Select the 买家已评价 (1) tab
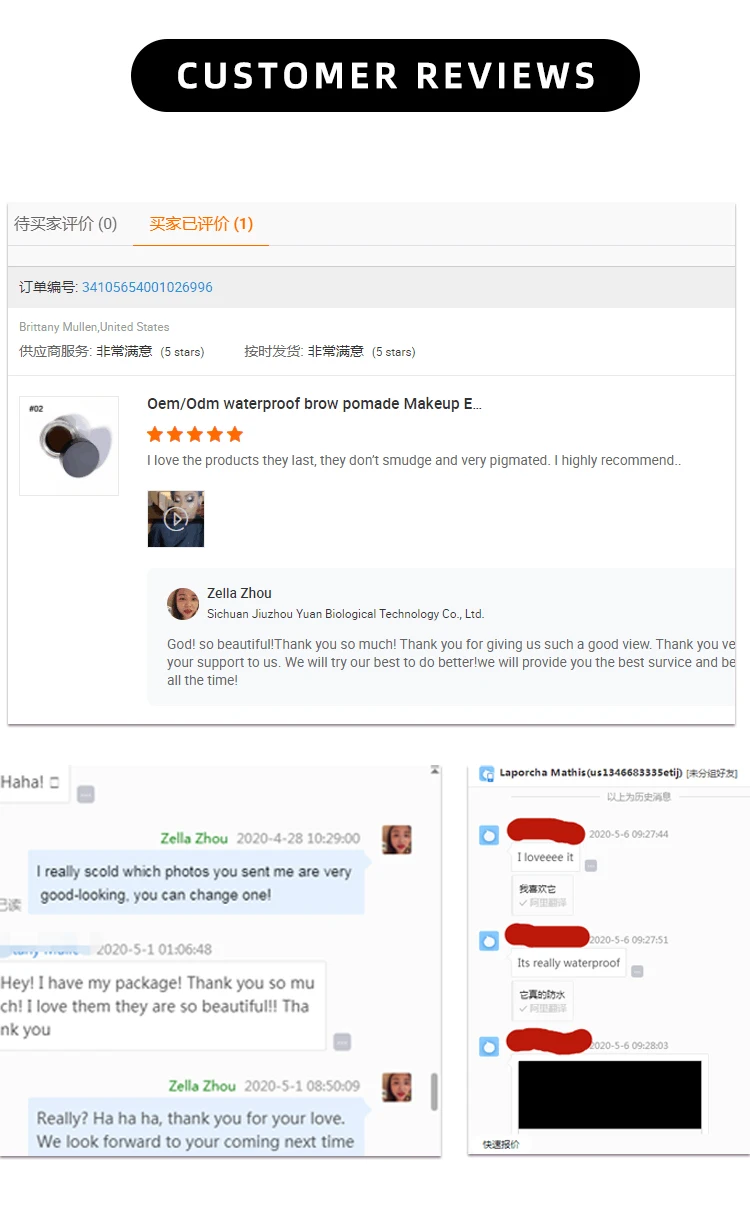 click(201, 224)
